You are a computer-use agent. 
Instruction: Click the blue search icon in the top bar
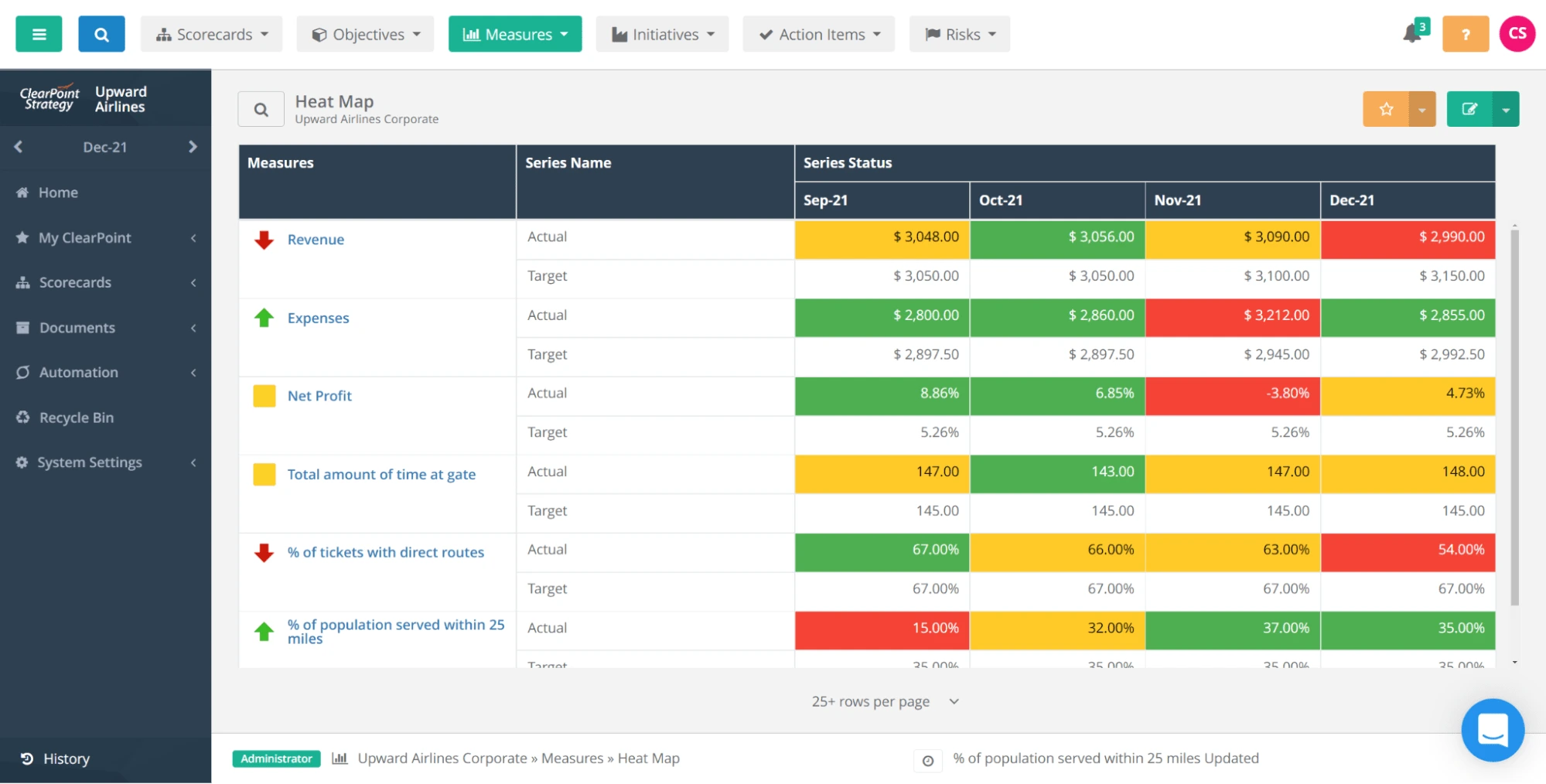click(x=101, y=33)
